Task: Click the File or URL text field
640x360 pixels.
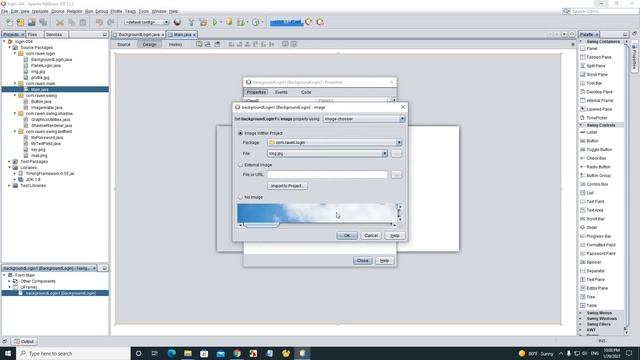Action: pyautogui.click(x=327, y=175)
